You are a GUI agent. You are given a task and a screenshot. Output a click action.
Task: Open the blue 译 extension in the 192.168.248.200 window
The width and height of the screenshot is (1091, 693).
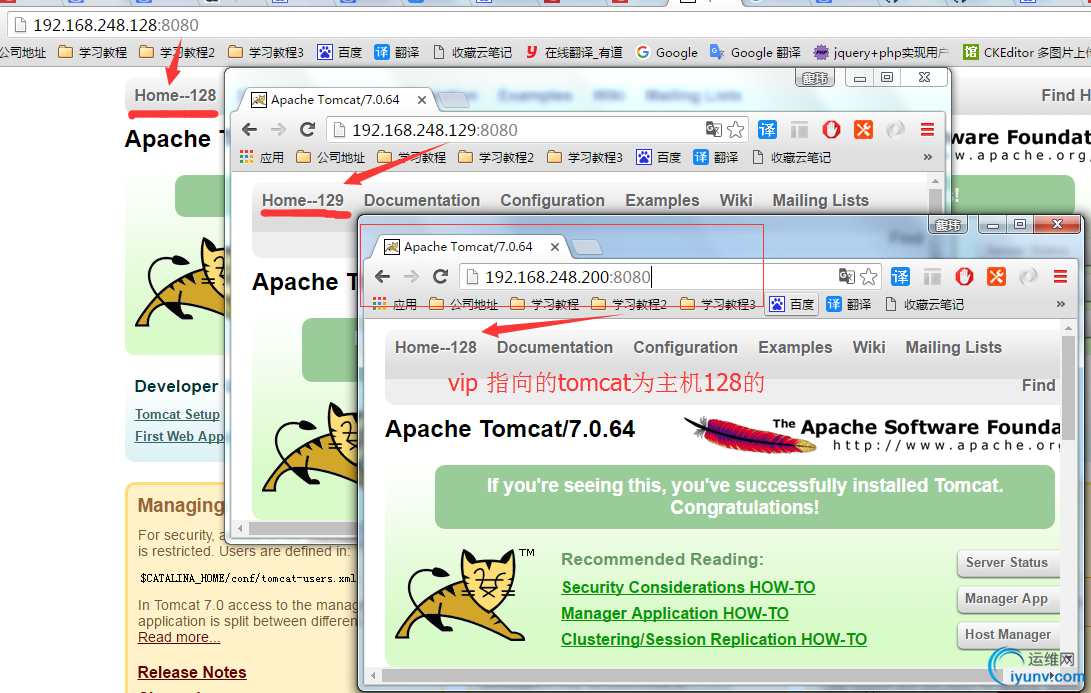coord(900,276)
